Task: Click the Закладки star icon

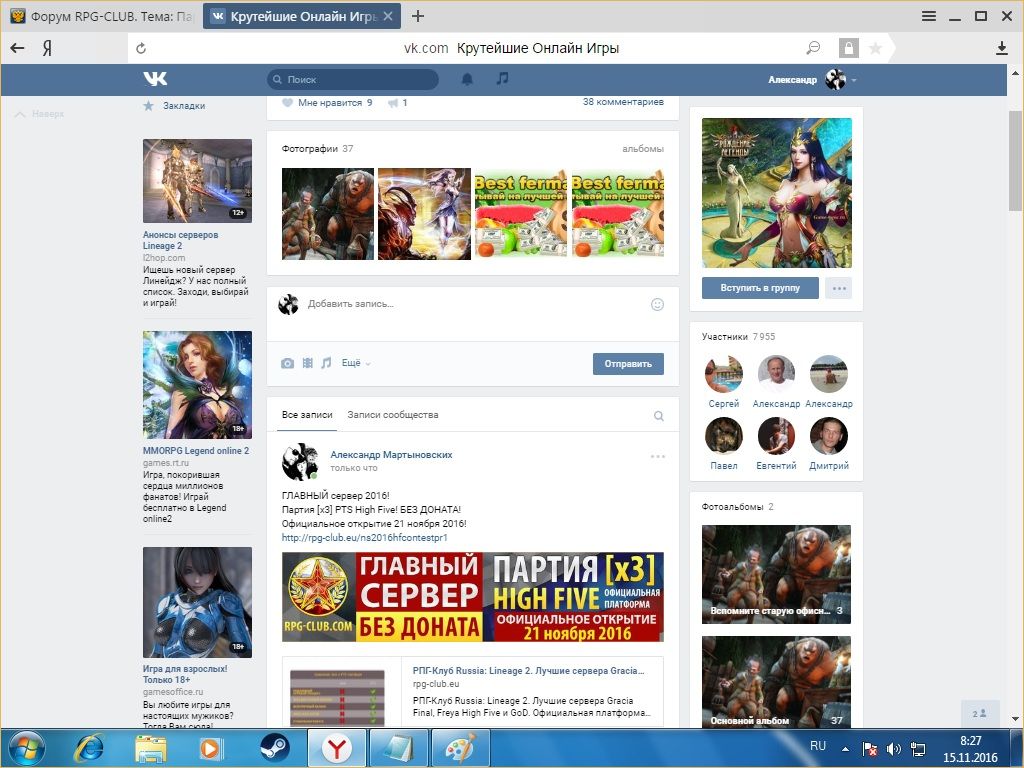Action: (149, 105)
